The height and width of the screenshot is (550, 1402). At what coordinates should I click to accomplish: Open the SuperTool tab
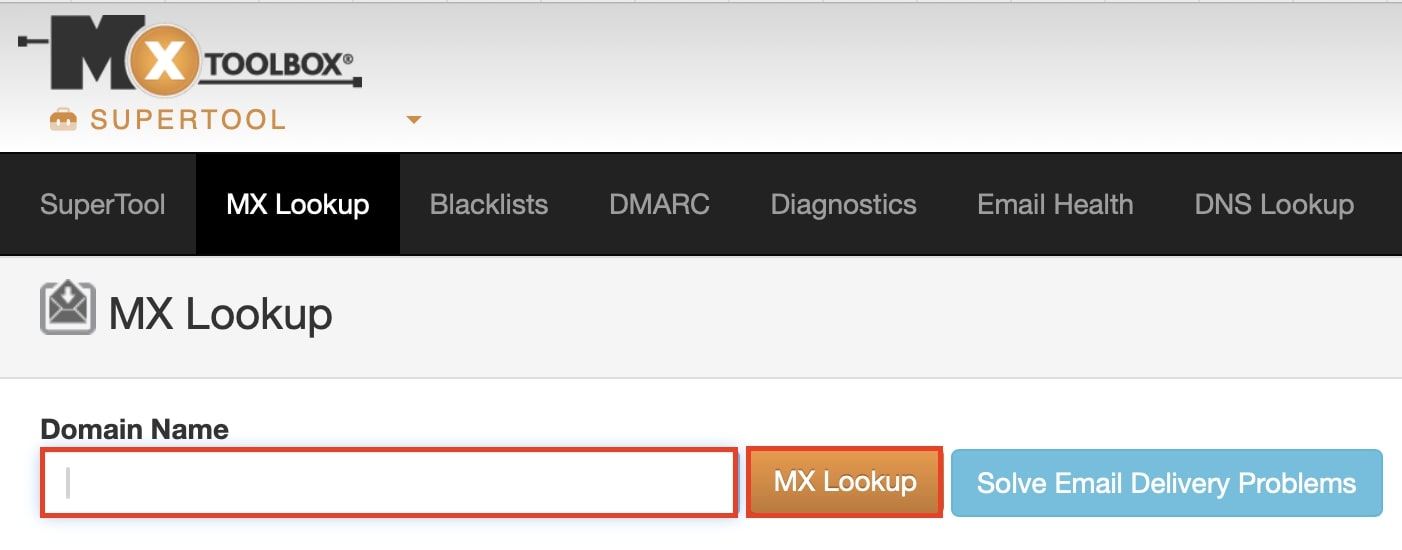(102, 205)
